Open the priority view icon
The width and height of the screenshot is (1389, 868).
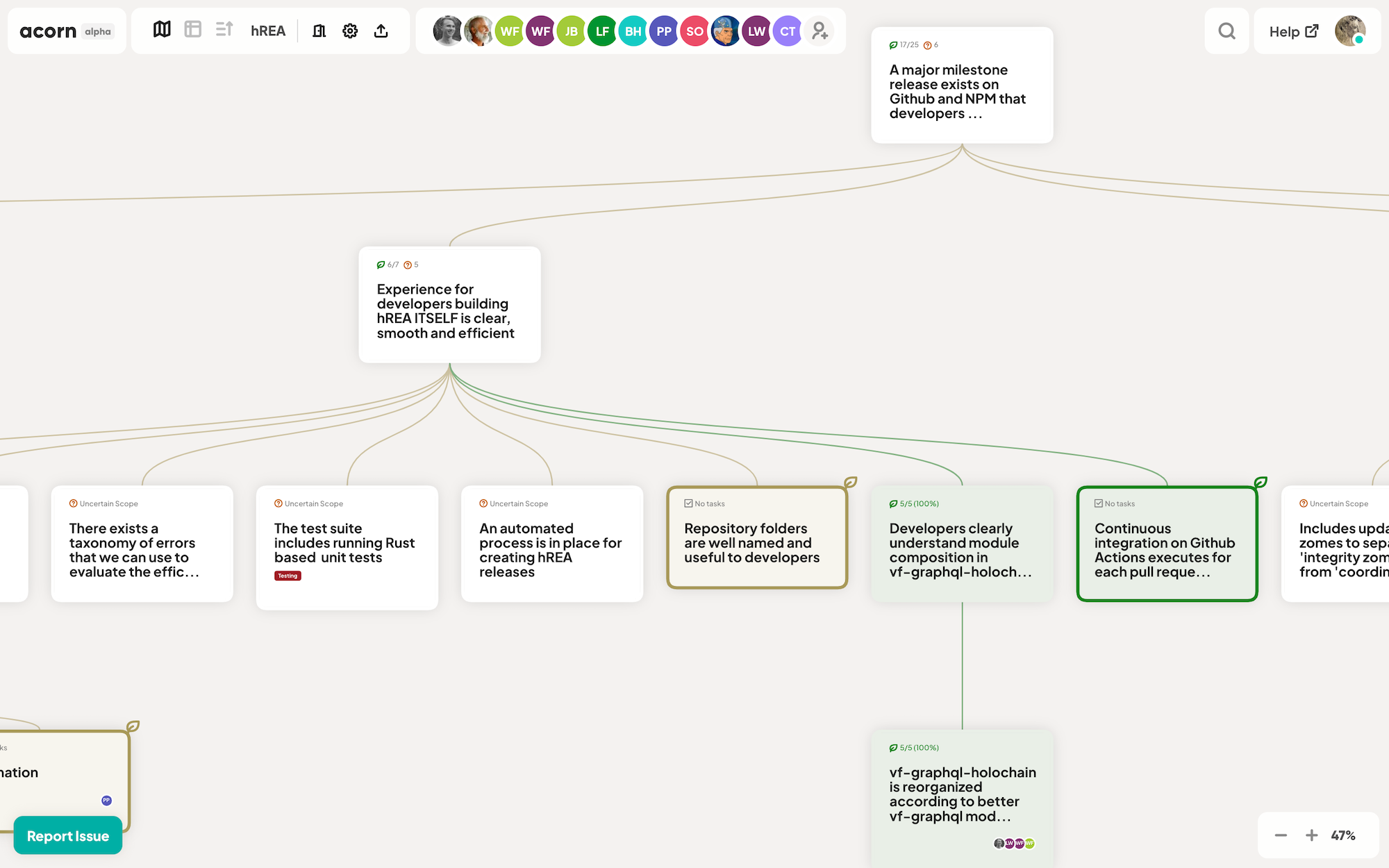224,30
